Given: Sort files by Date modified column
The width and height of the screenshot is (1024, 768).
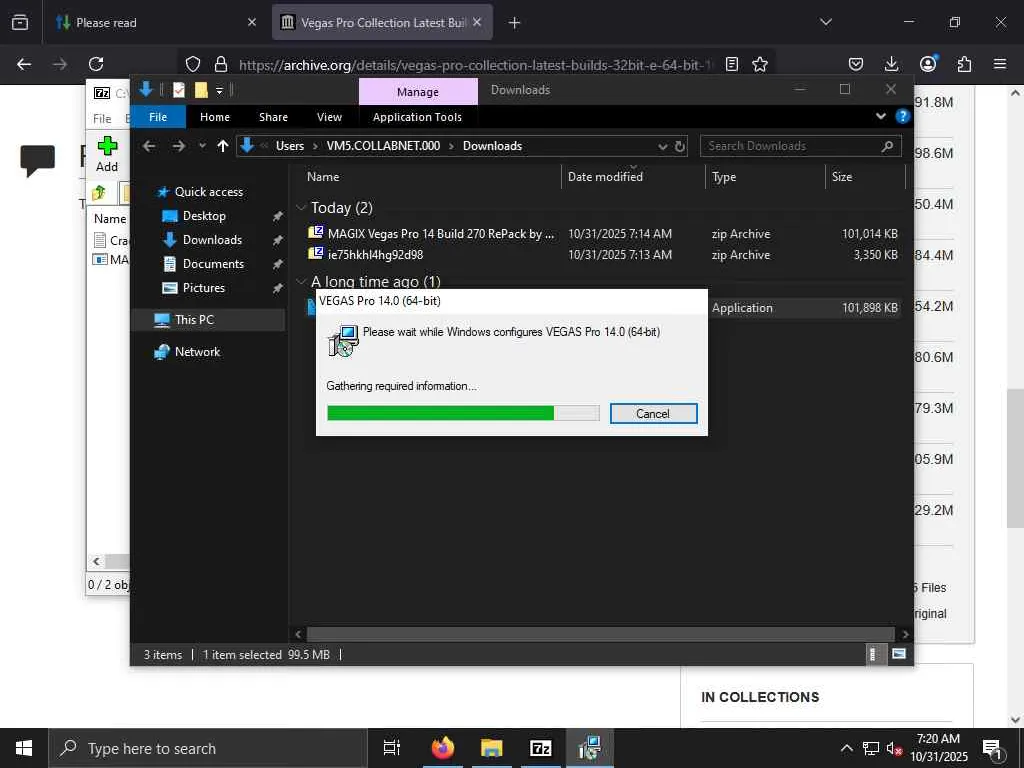Looking at the screenshot, I should [605, 176].
